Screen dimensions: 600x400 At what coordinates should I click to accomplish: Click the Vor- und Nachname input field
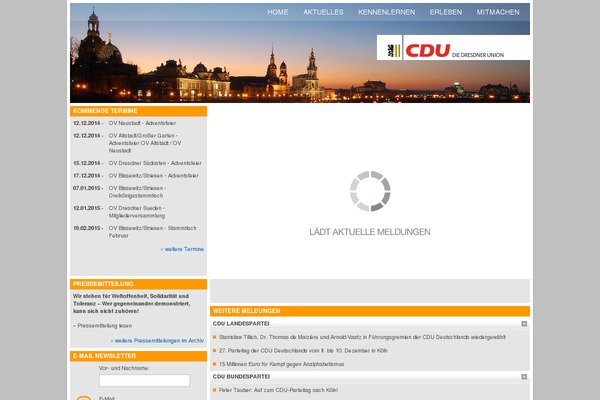click(144, 380)
